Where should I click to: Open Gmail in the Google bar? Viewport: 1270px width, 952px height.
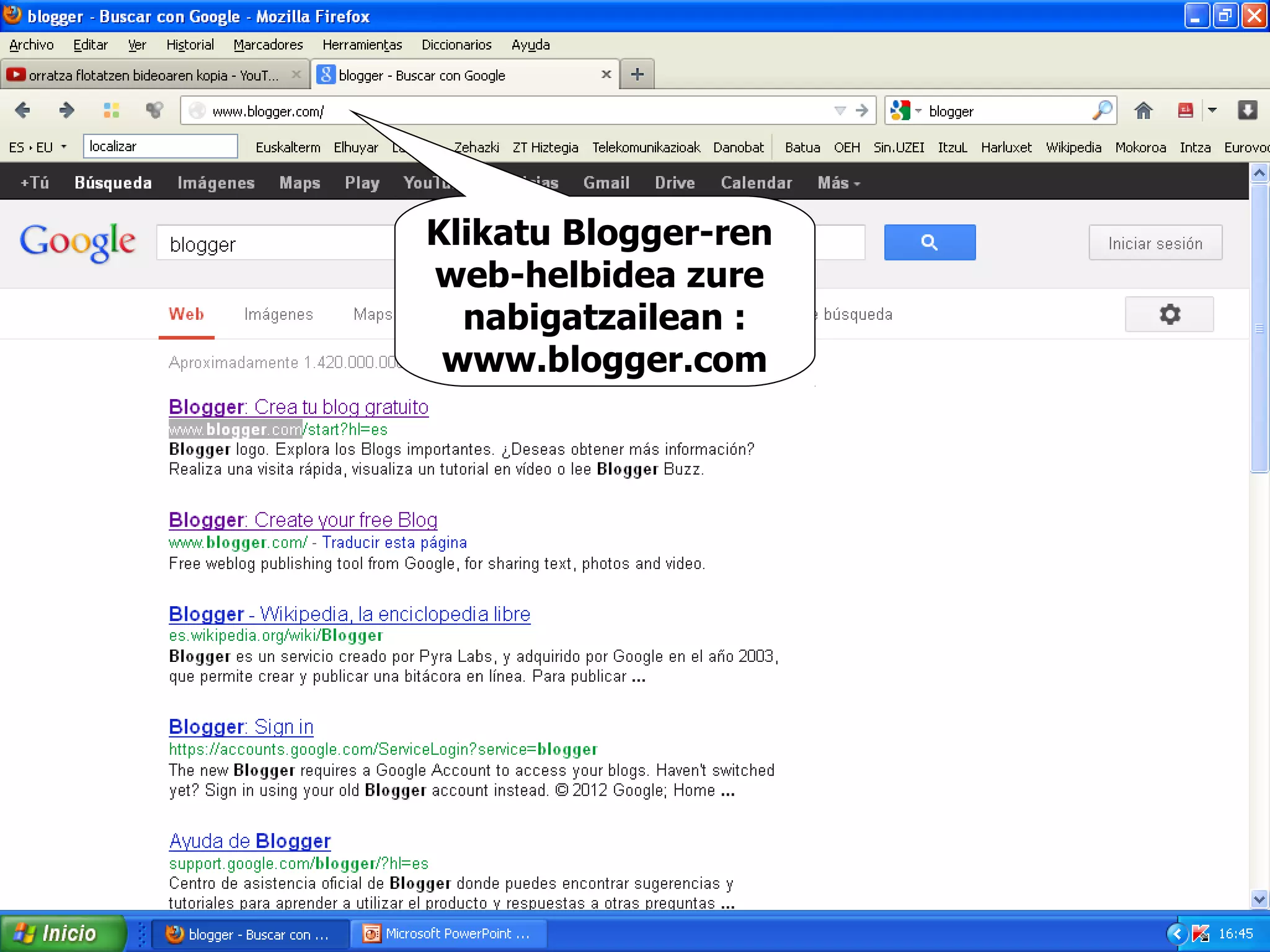point(606,182)
